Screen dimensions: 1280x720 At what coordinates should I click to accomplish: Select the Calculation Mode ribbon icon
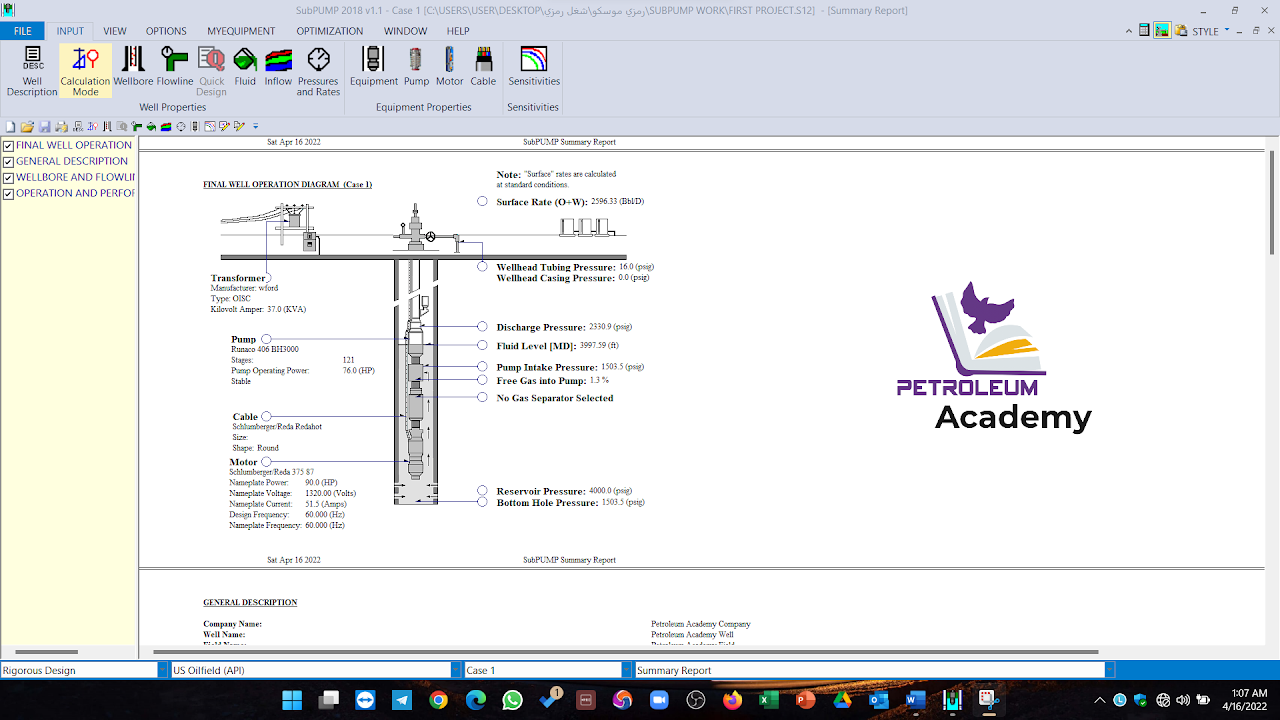point(85,71)
